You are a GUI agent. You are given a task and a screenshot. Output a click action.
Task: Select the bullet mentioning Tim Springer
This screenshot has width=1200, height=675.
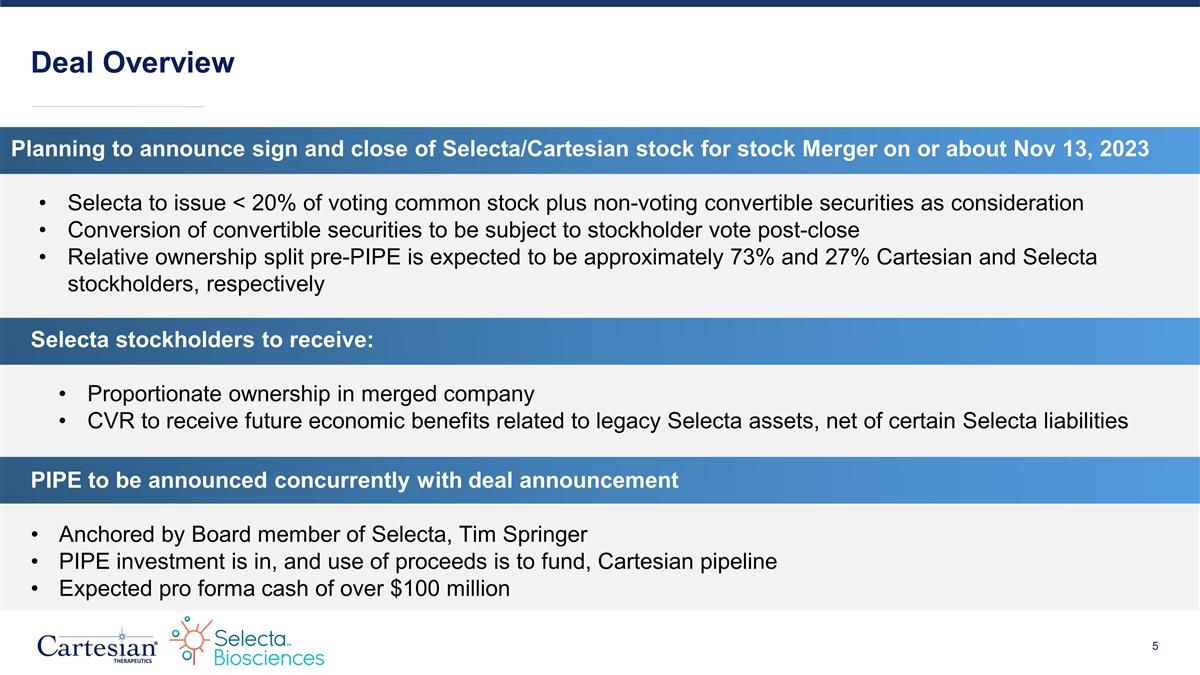click(x=316, y=533)
